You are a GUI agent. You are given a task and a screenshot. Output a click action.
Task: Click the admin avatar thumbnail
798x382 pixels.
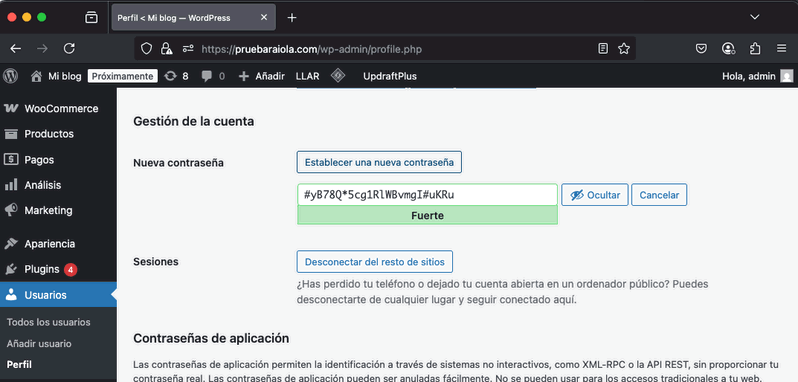[787, 76]
